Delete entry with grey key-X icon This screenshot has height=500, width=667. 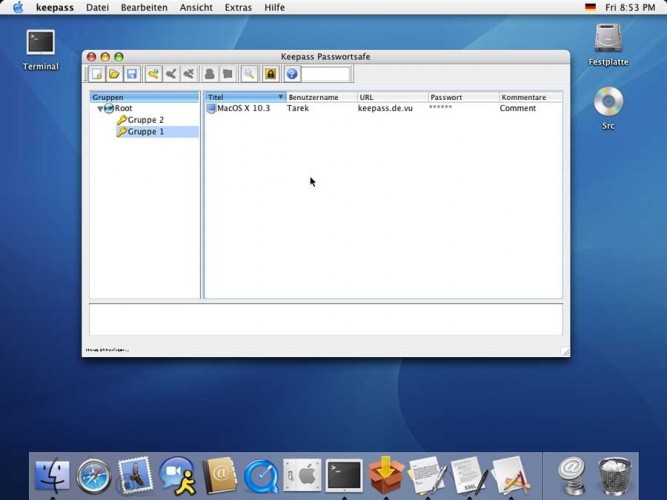coord(188,74)
